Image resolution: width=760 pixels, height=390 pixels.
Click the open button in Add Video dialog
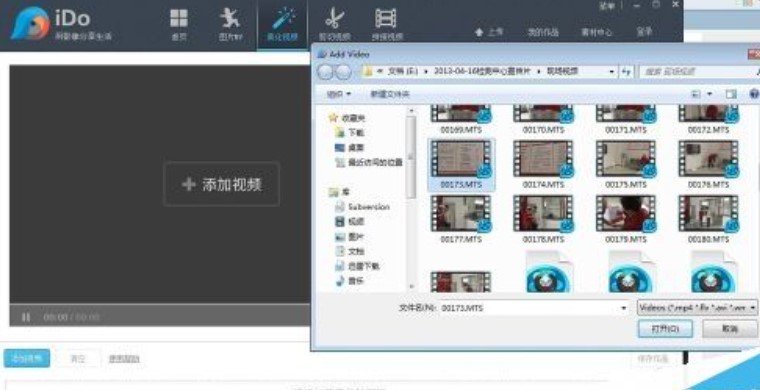click(x=665, y=329)
